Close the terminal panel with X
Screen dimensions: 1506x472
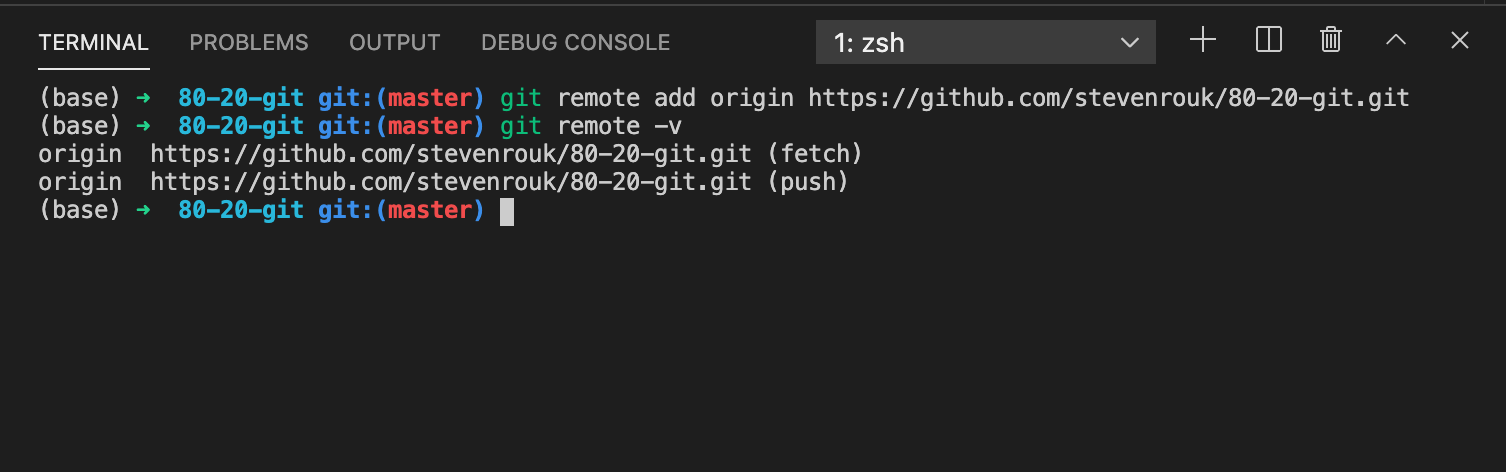coord(1460,40)
